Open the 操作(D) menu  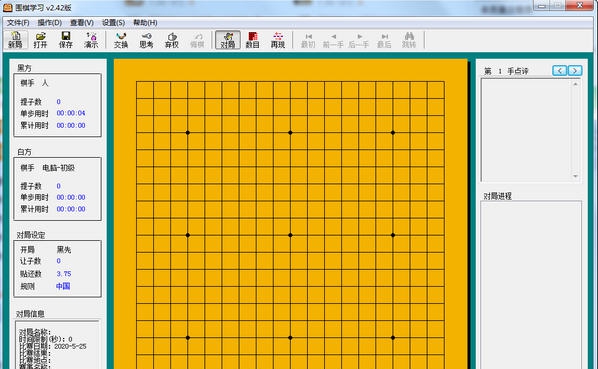coord(50,23)
